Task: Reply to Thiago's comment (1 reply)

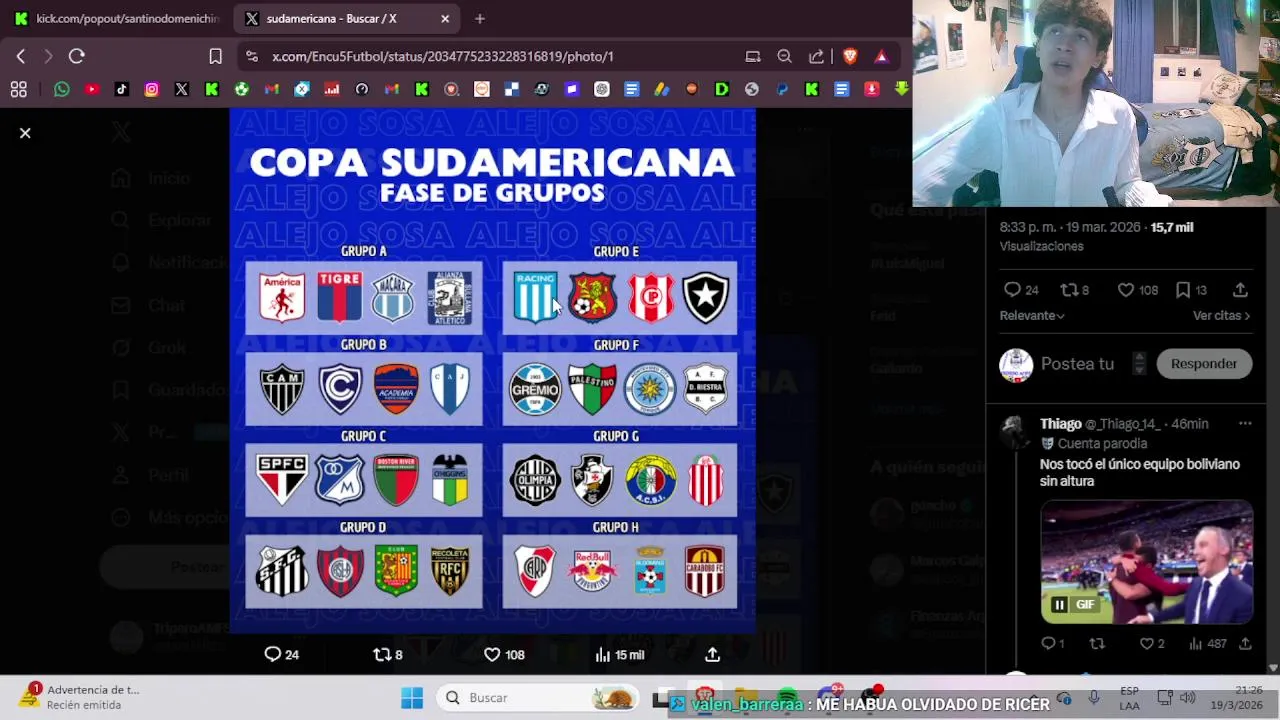Action: 1053,644
